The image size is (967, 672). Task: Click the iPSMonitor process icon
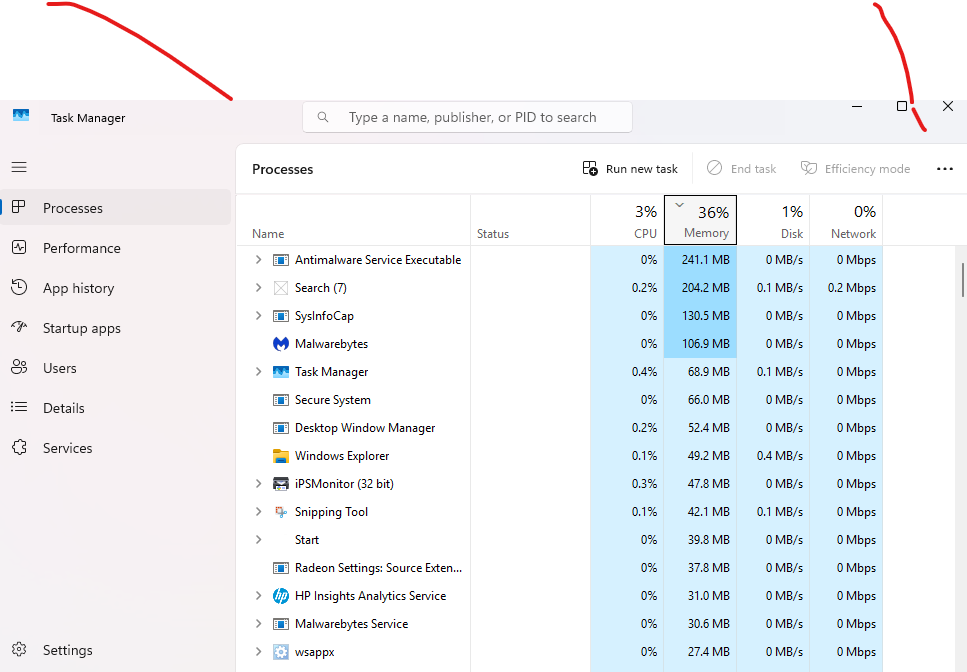click(x=281, y=484)
